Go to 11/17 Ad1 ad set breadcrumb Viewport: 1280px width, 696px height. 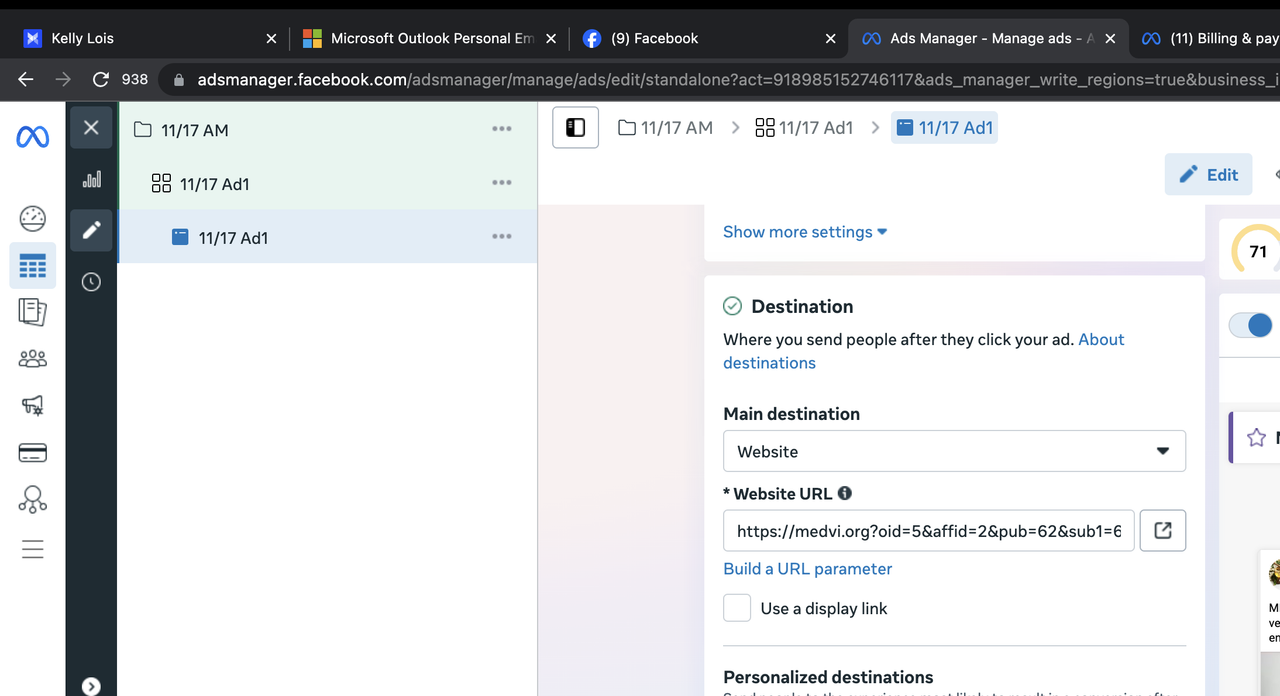point(804,127)
